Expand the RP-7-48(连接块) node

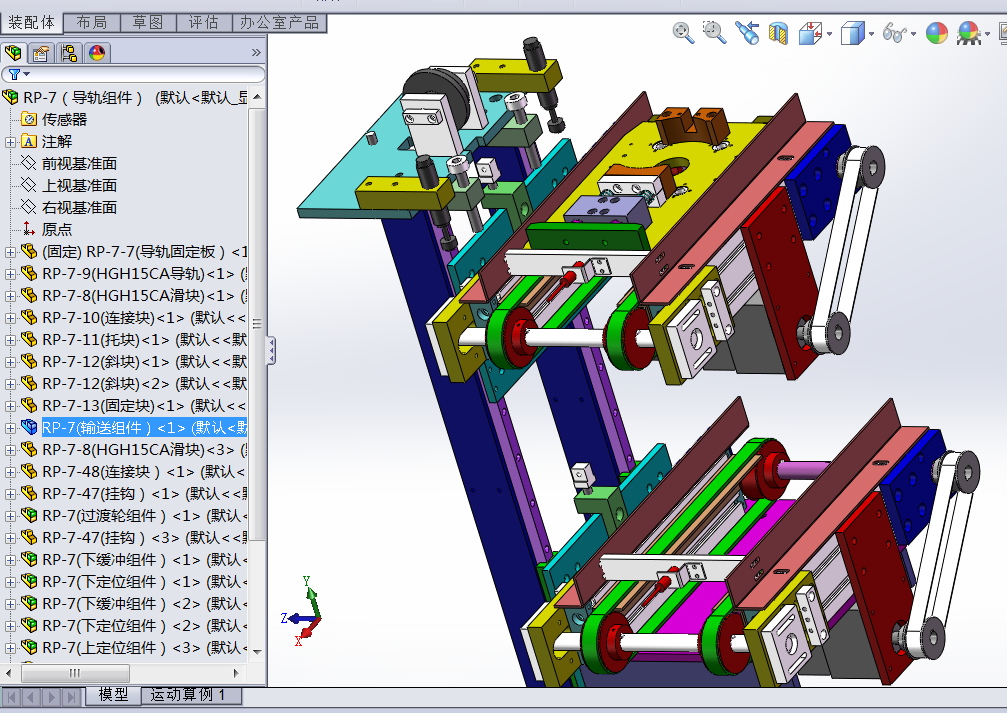pos(10,472)
